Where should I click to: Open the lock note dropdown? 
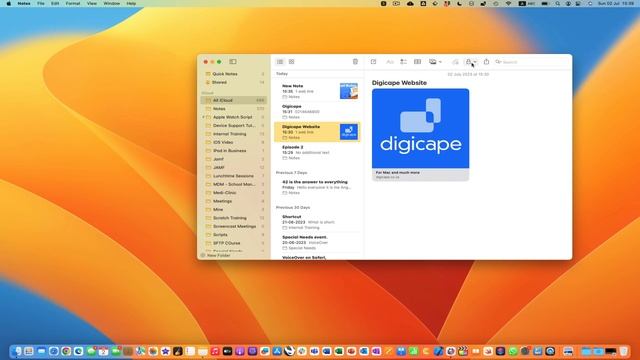click(471, 62)
